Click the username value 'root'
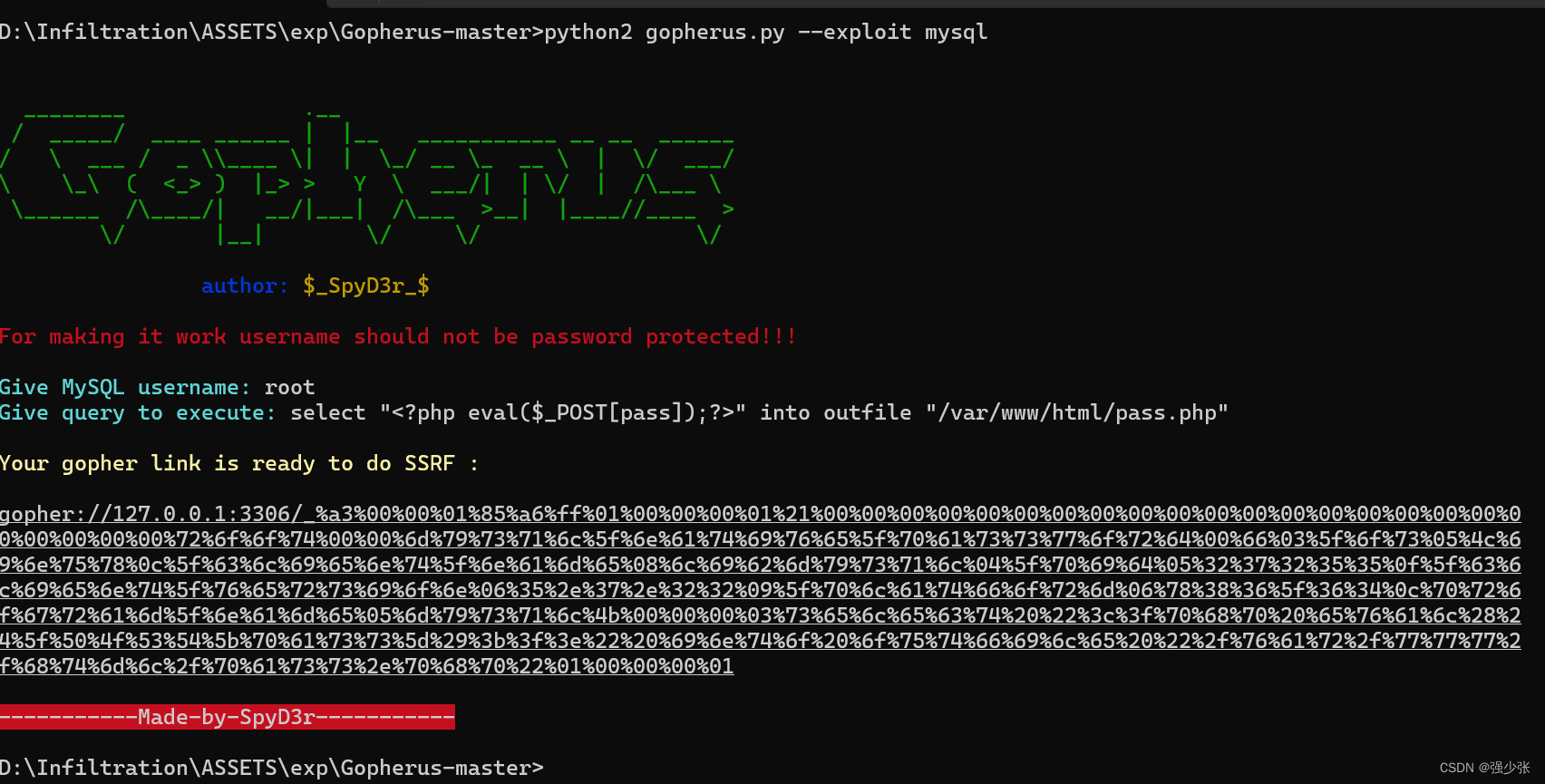This screenshot has height=784, width=1545. coord(290,387)
